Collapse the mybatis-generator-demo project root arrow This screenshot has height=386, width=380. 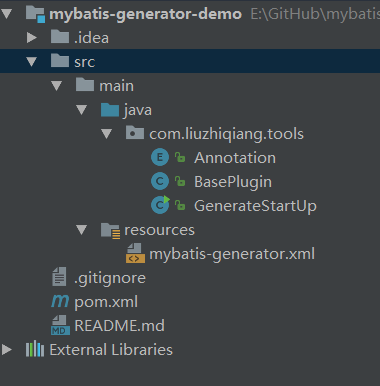pos(6,14)
